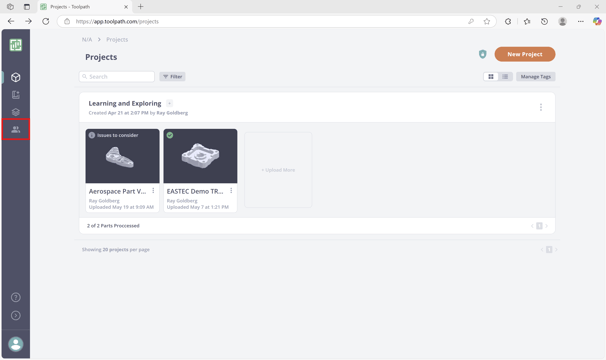Image resolution: width=606 pixels, height=360 pixels.
Task: Click the Upload More tile
Action: (278, 170)
